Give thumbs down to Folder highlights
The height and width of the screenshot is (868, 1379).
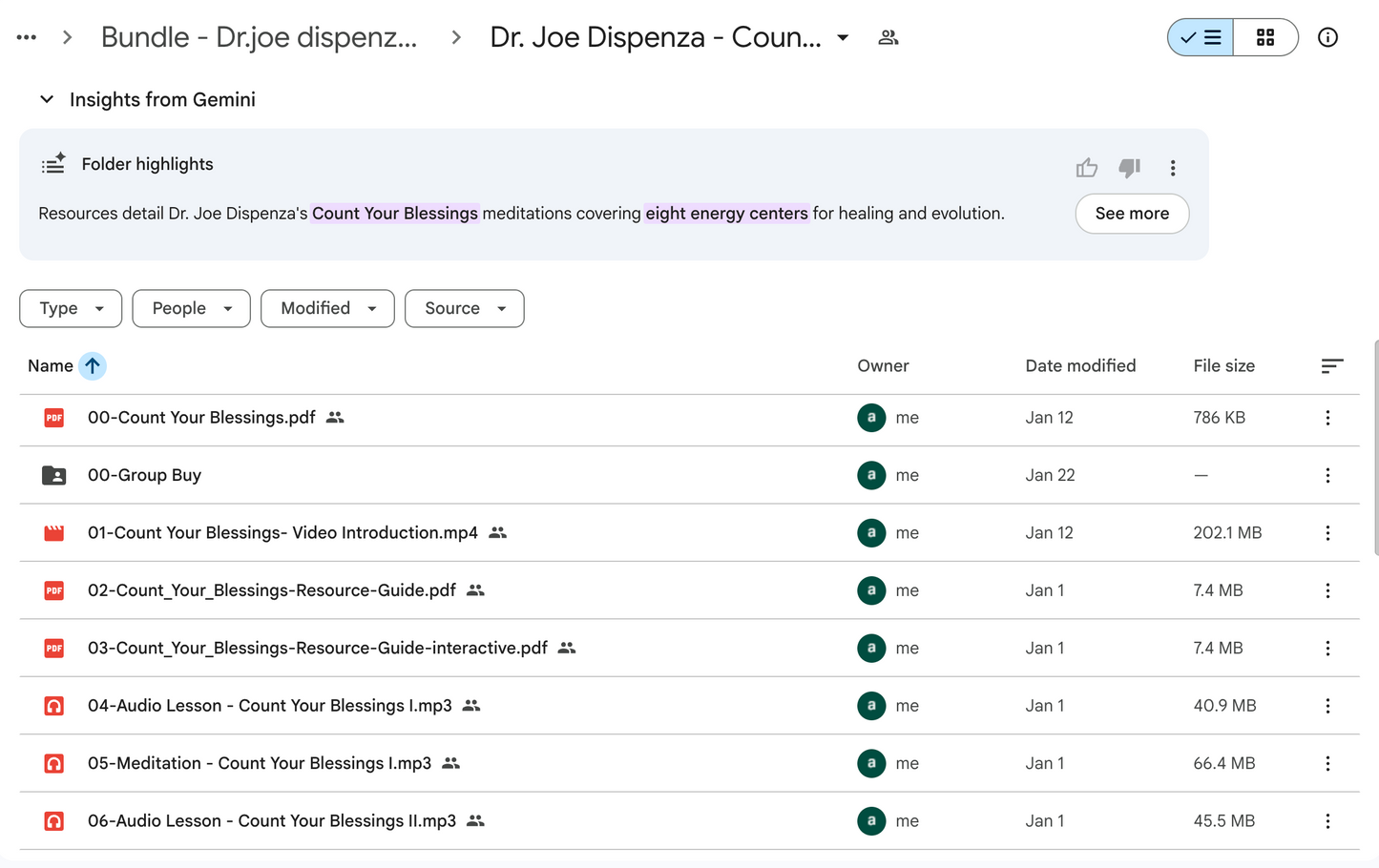click(1130, 168)
